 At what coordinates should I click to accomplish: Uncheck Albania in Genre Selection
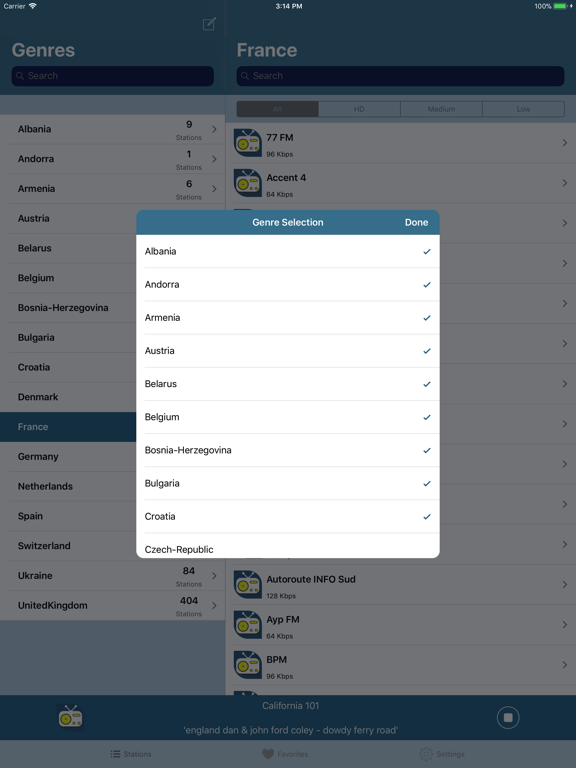427,251
